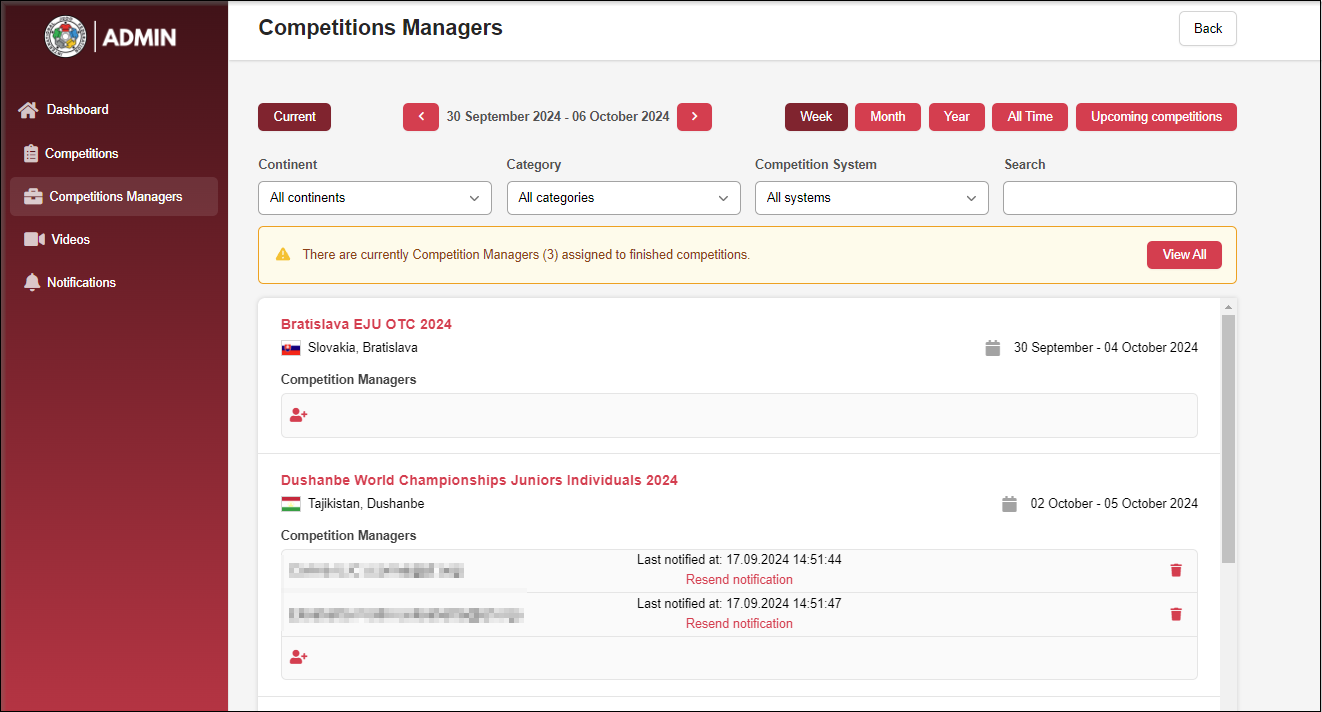Delete the second Dushanbe competition manager
The image size is (1322, 712).
[1176, 614]
